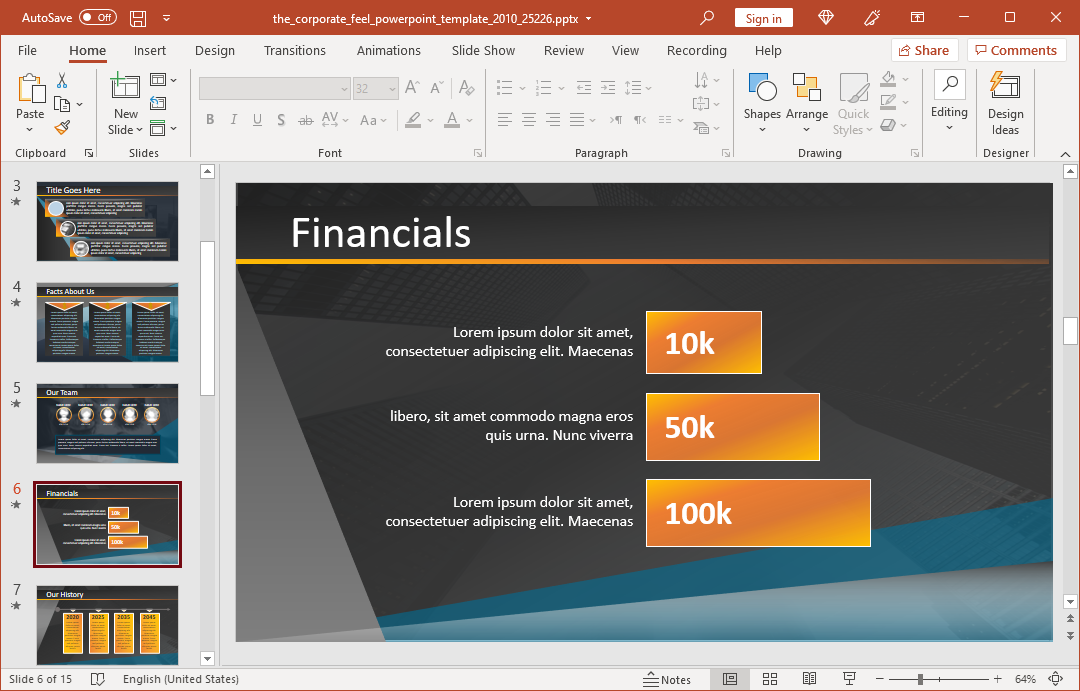Start Slide Show from status bar
Viewport: 1080px width, 691px height.
coord(848,679)
